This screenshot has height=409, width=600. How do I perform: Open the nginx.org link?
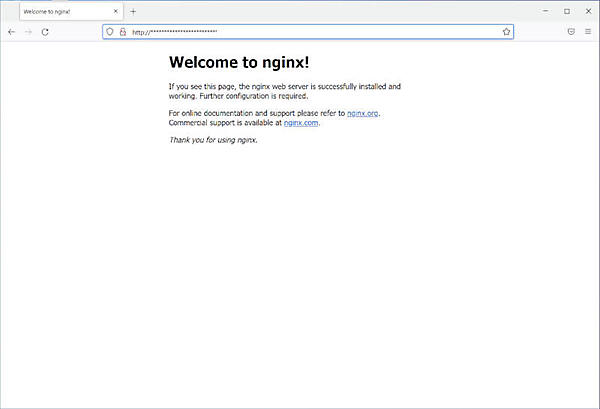[362, 113]
